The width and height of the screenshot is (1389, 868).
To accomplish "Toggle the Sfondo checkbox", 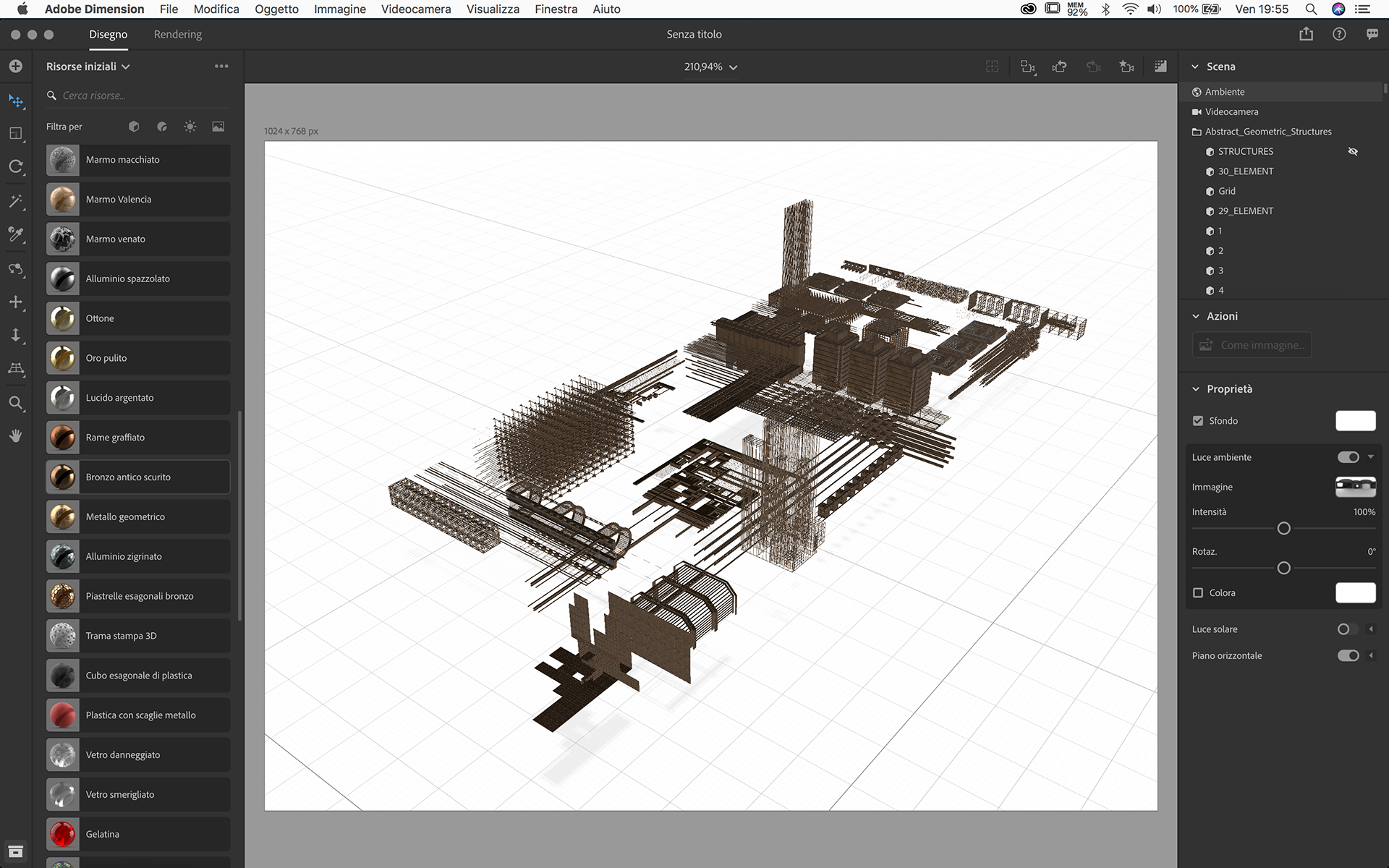I will [x=1198, y=421].
